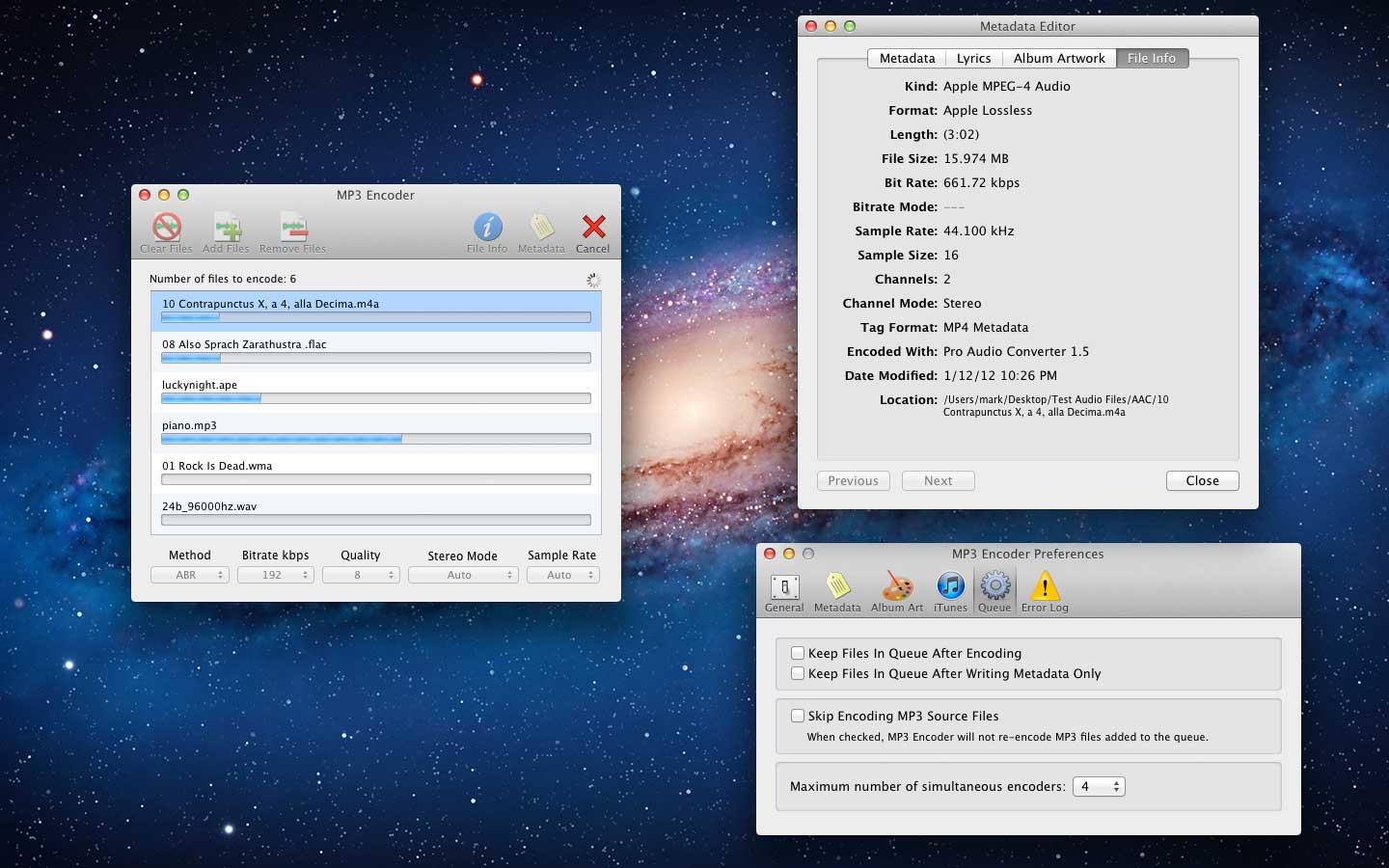Viewport: 1389px width, 868px height.
Task: Click the Next button in Metadata Editor
Action: 938,480
